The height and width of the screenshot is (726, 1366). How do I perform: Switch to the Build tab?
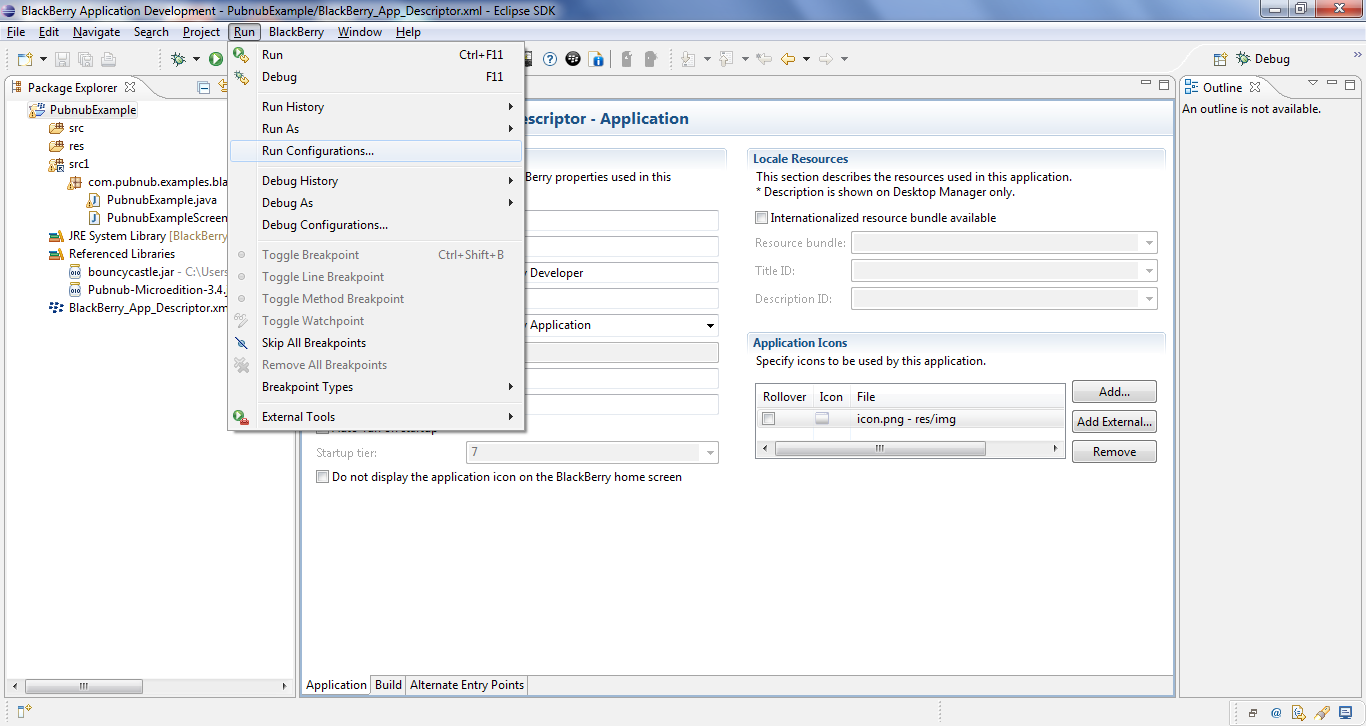click(388, 685)
